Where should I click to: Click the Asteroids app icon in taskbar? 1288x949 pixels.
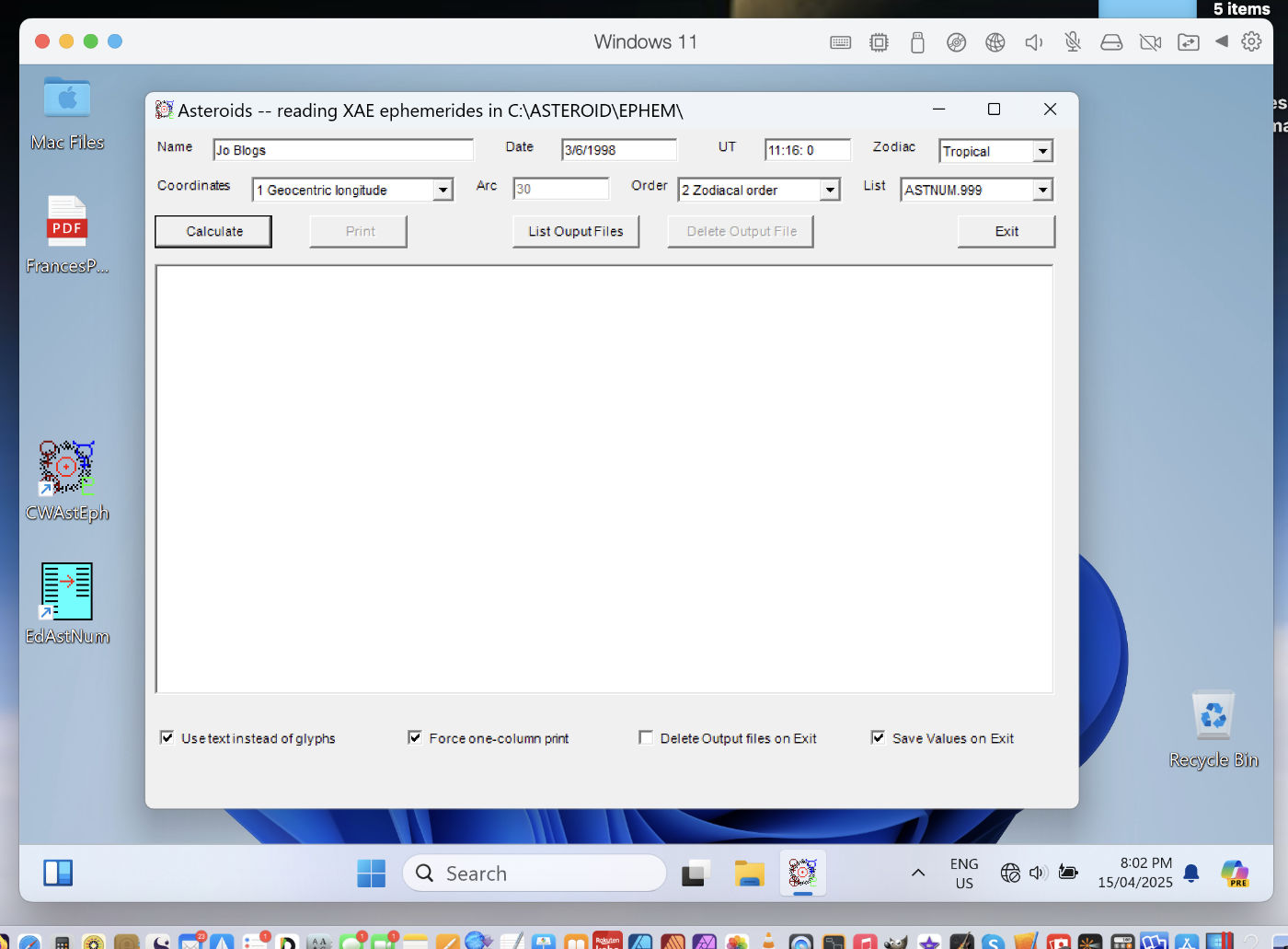(802, 873)
